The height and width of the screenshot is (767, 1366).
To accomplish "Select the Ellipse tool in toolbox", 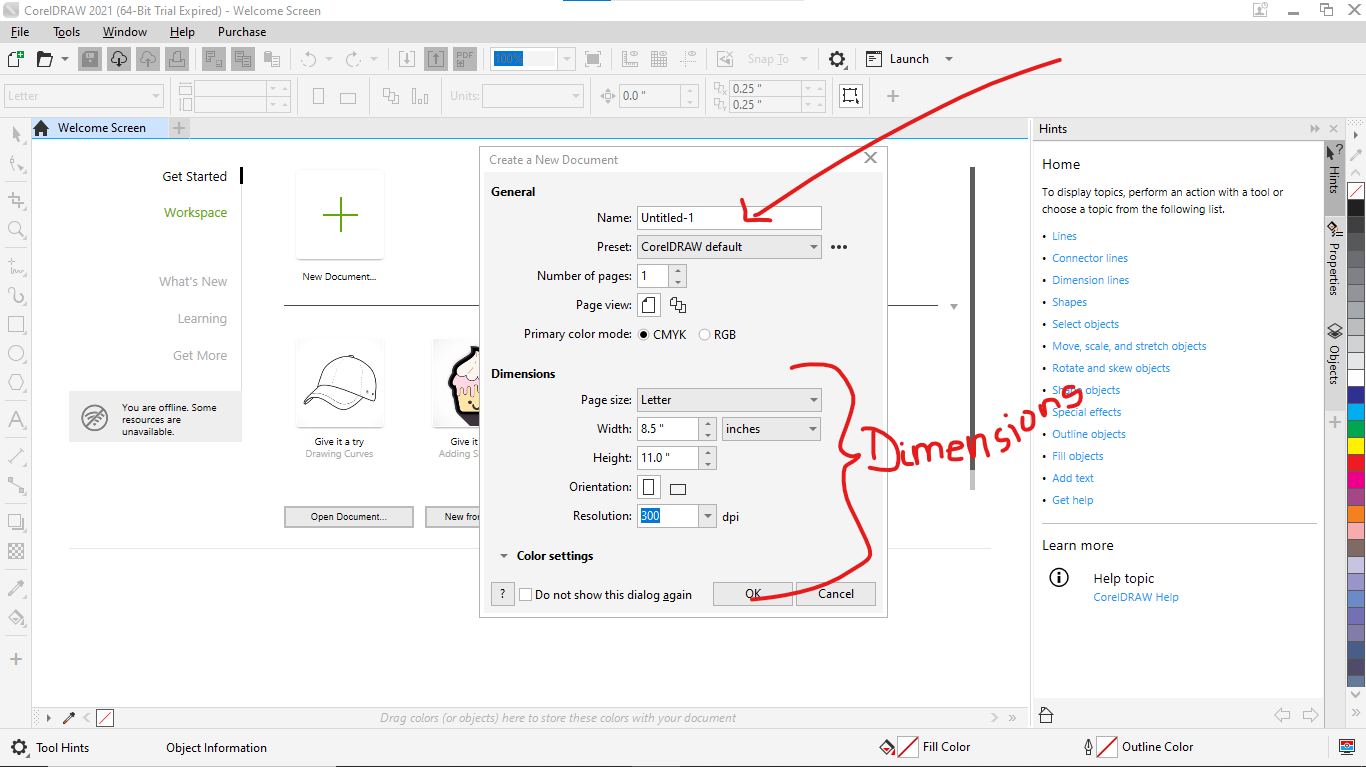I will (x=16, y=353).
